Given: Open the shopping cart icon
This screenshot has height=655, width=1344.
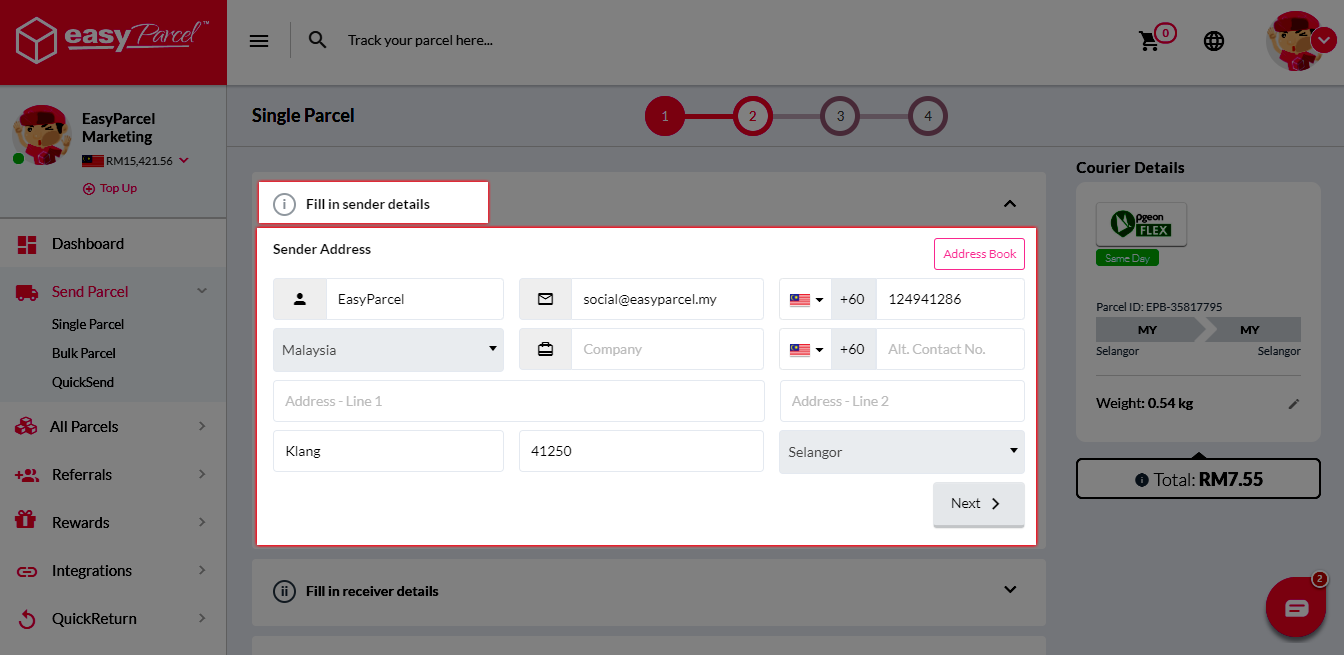Looking at the screenshot, I should pyautogui.click(x=1150, y=41).
